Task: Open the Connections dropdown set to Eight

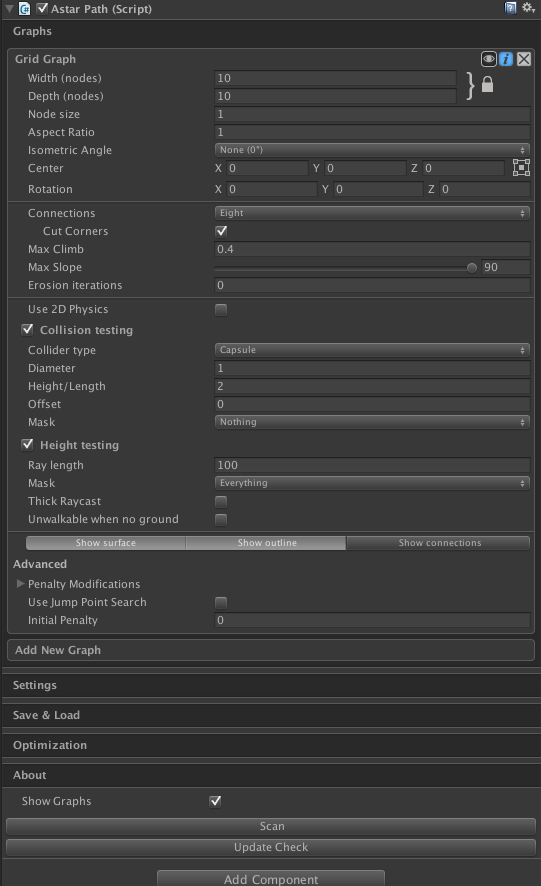Action: 372,213
